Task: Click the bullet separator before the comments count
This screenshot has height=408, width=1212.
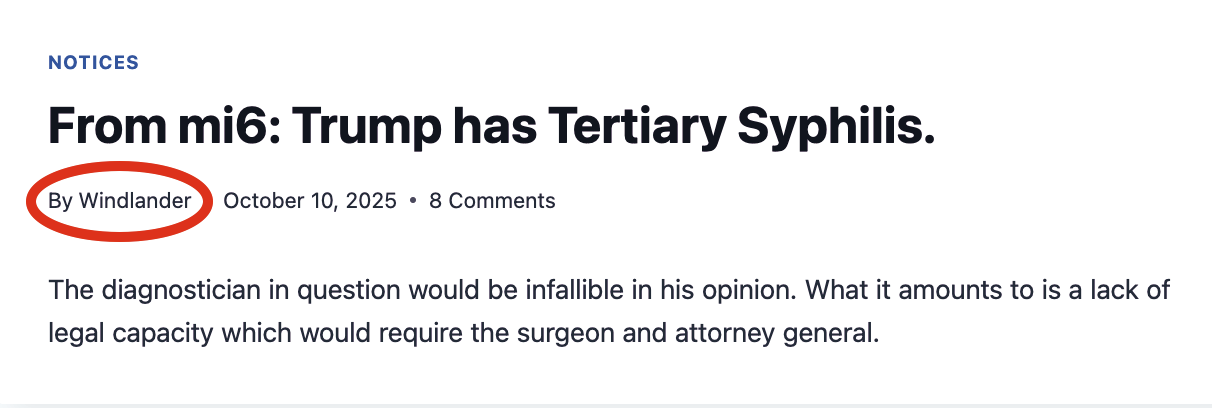Action: tap(413, 201)
